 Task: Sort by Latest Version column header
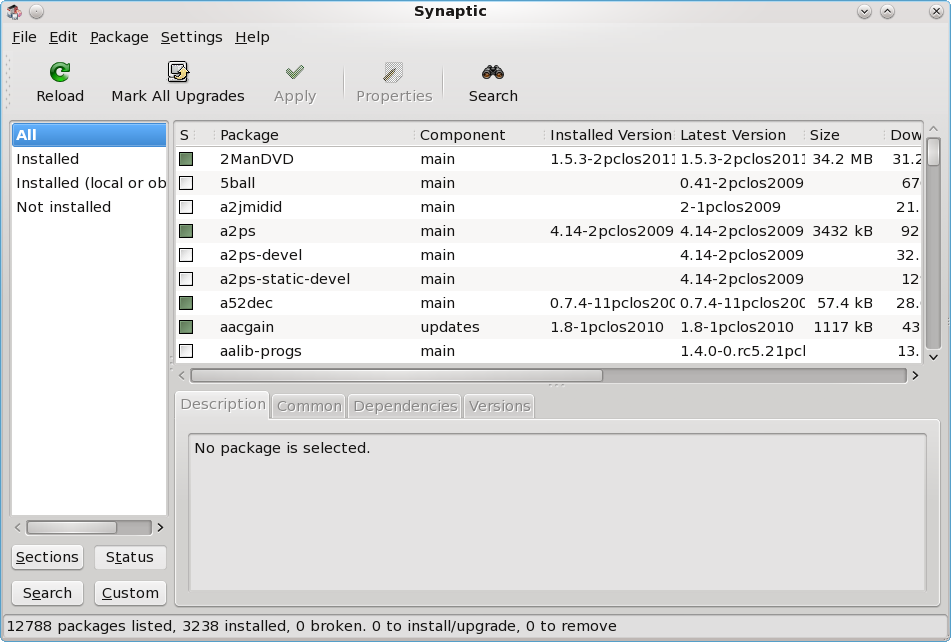739,135
